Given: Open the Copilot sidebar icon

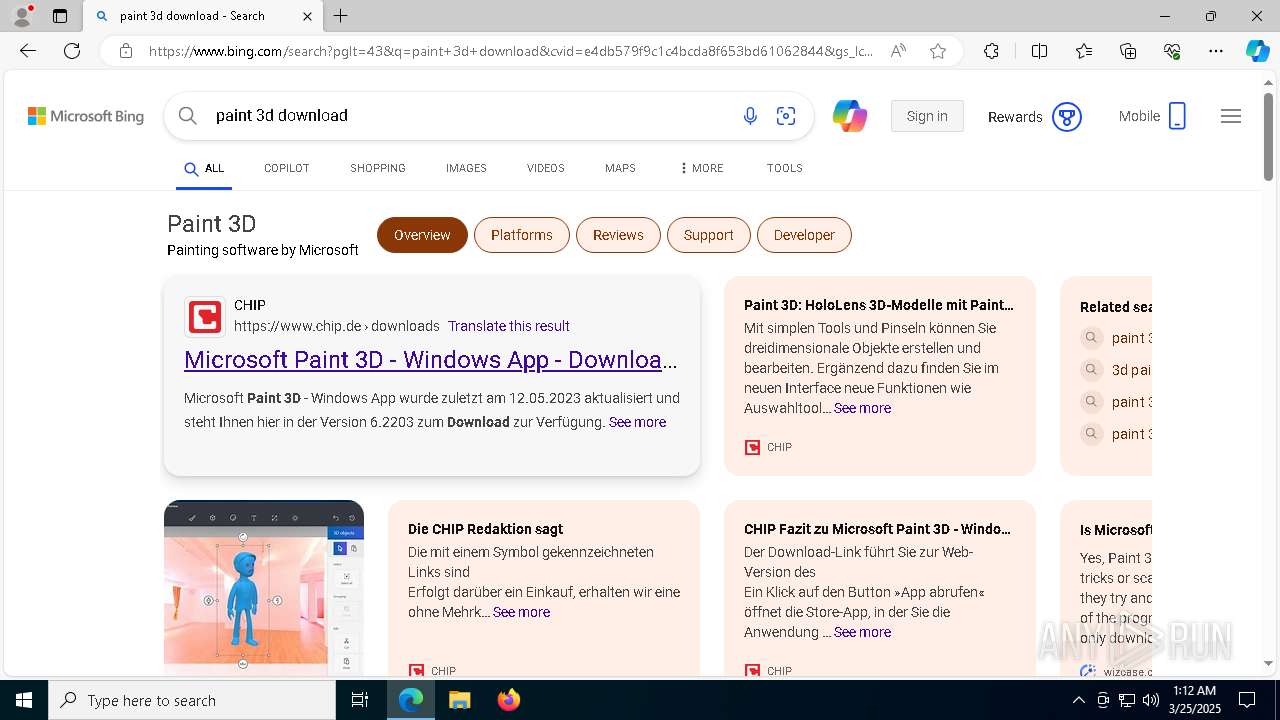Looking at the screenshot, I should 1257,51.
